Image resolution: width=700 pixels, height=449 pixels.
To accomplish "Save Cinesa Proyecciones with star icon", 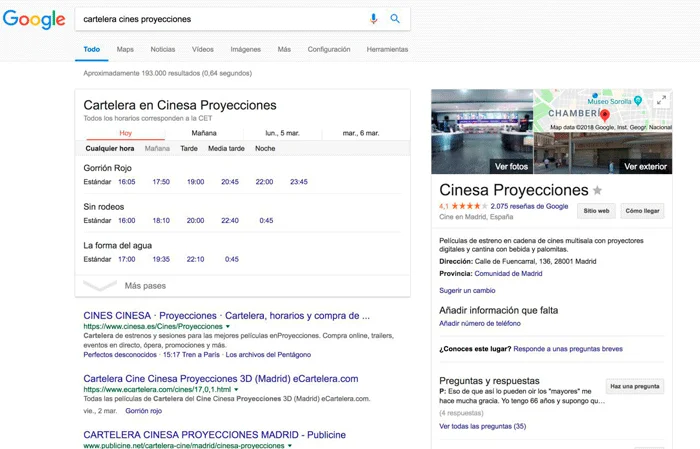I will tap(597, 191).
